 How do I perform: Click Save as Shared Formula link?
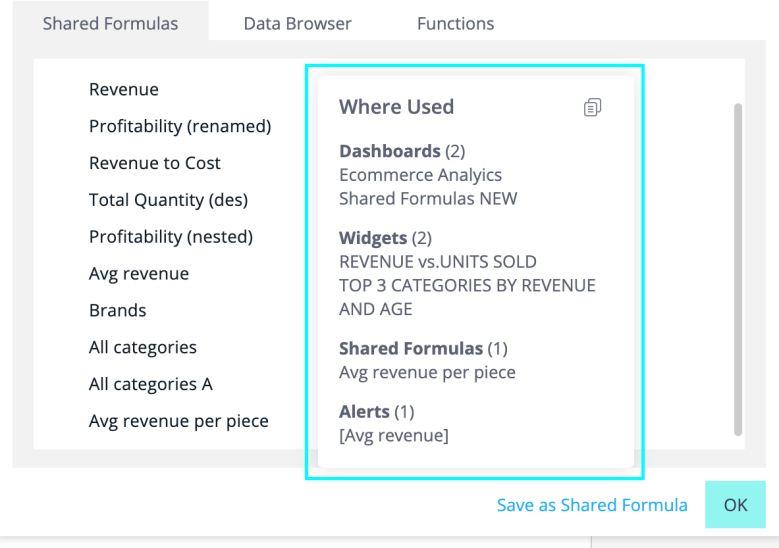[x=592, y=505]
